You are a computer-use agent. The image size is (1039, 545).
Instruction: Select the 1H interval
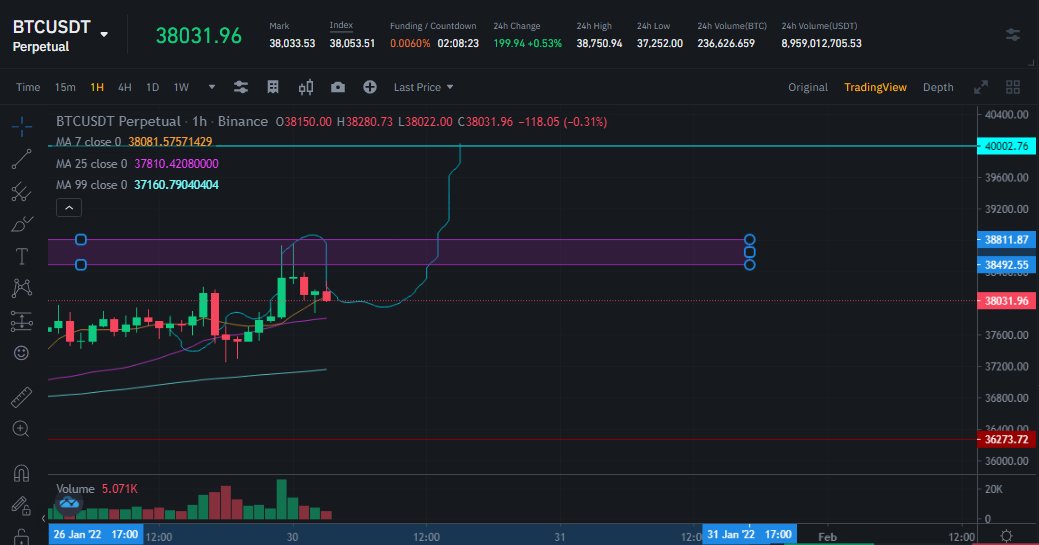97,87
